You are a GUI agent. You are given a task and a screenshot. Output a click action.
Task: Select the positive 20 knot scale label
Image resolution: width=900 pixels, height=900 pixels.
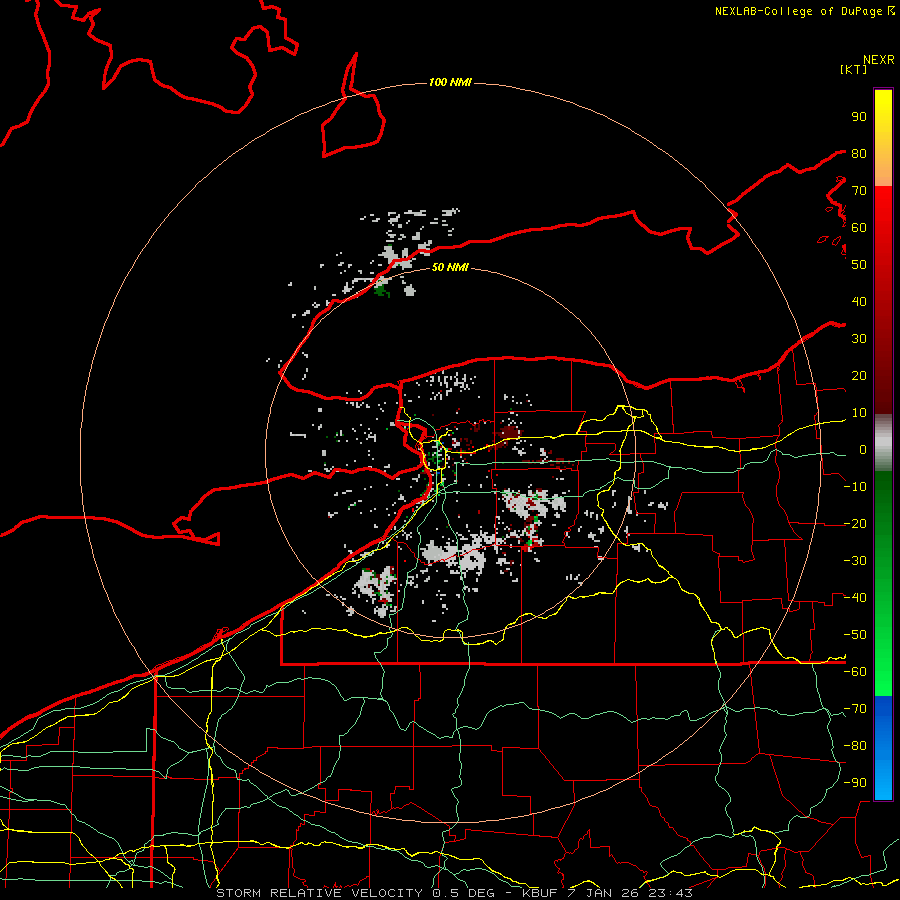pyautogui.click(x=859, y=376)
